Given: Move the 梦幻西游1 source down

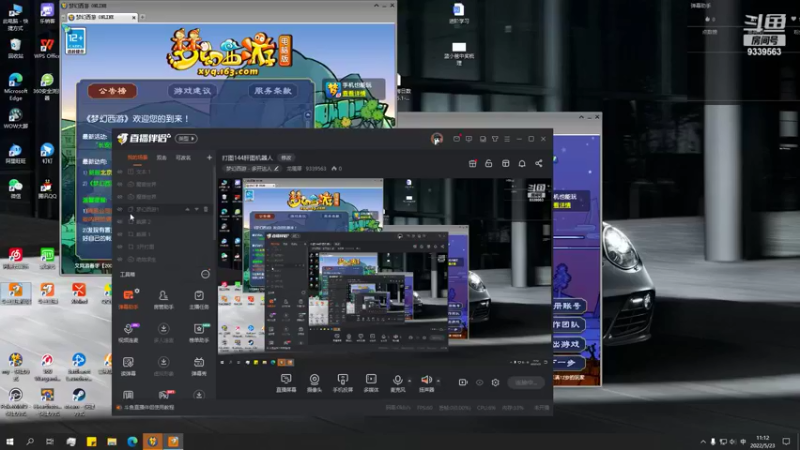Looking at the screenshot, I should point(196,209).
